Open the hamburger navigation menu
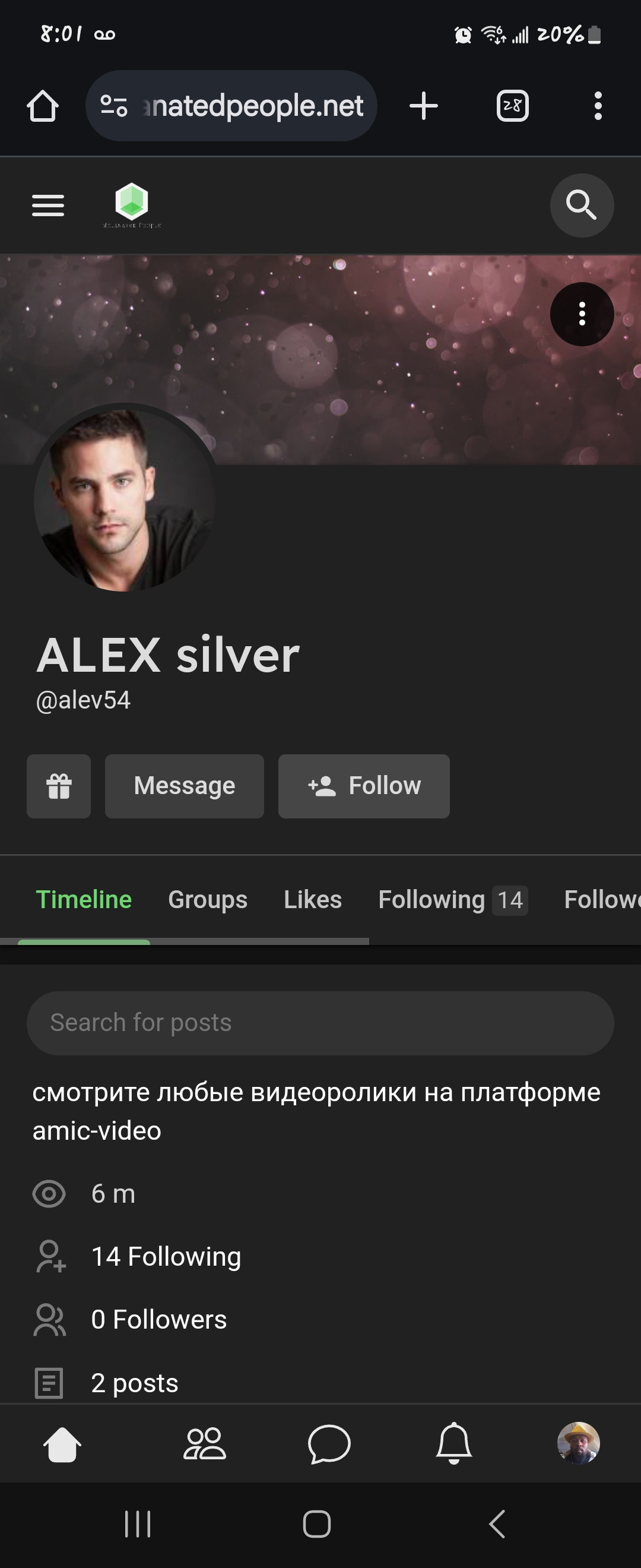The width and height of the screenshot is (641, 1568). 48,206
